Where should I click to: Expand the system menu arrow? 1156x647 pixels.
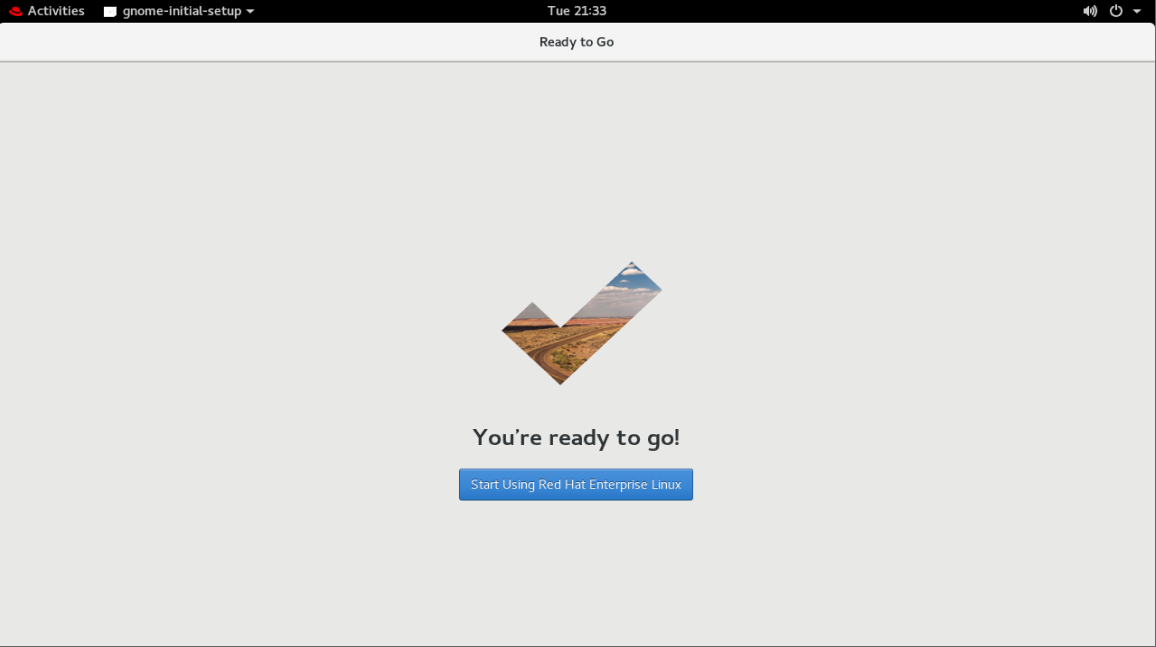pos(1137,11)
